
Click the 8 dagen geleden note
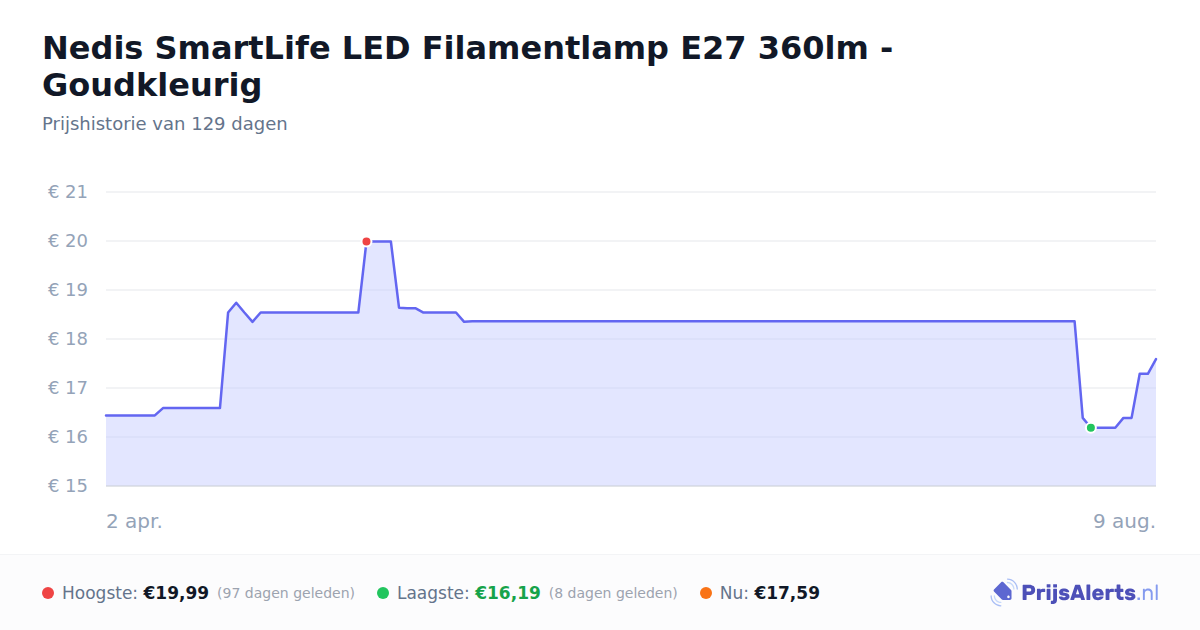613,593
